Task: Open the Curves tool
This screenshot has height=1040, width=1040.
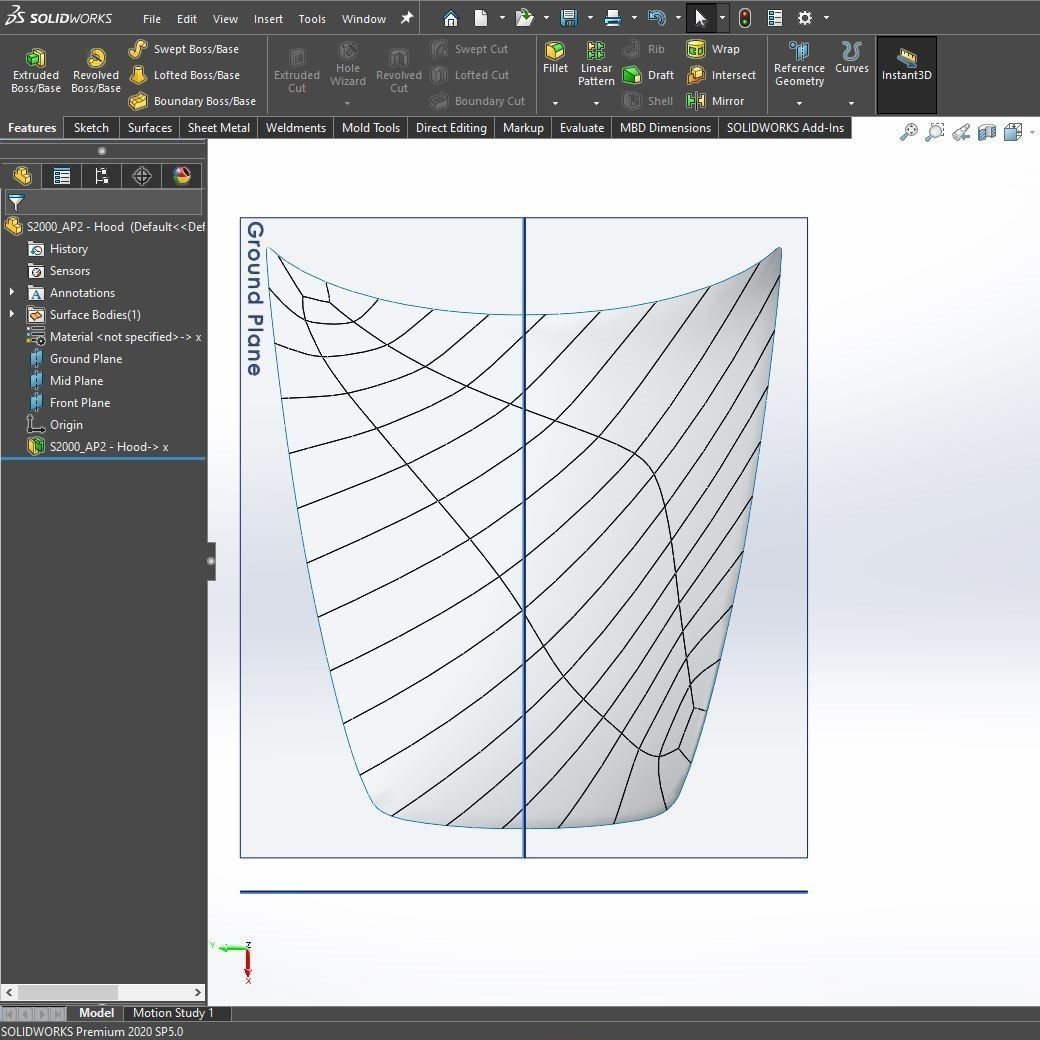Action: point(852,58)
